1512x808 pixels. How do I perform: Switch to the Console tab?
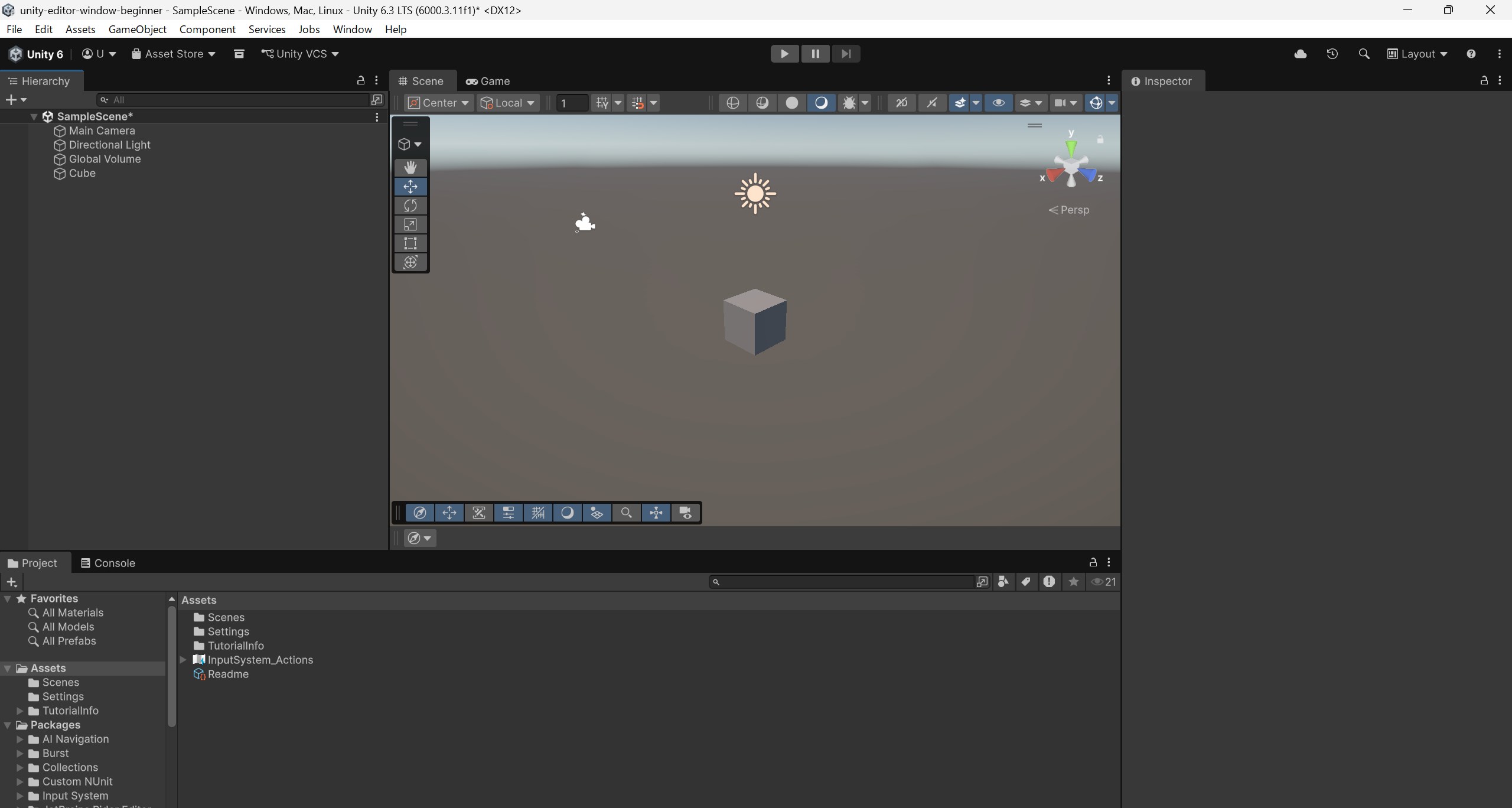(x=108, y=563)
